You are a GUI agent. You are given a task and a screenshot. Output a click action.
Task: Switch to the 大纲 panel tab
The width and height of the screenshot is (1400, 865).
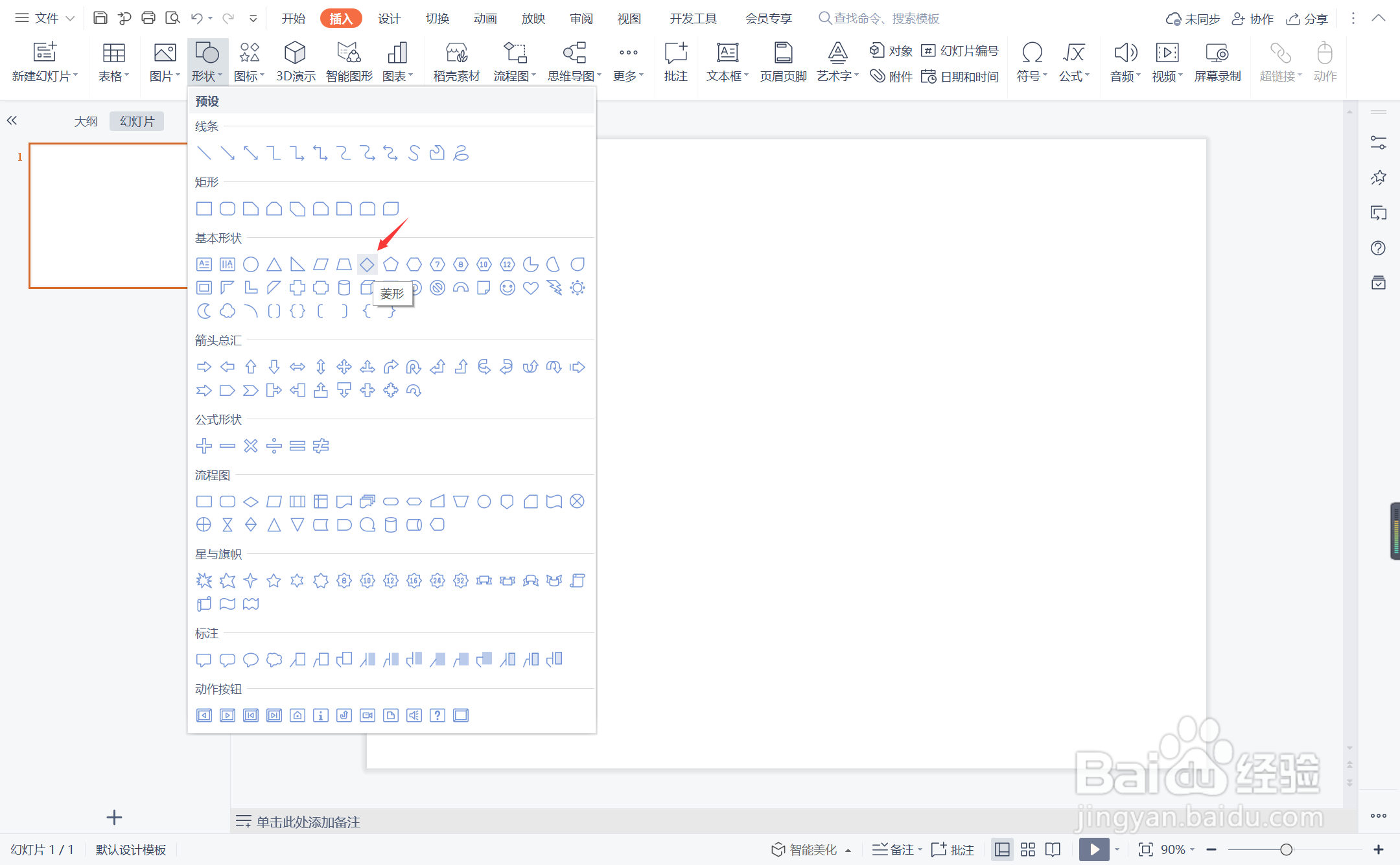point(86,121)
